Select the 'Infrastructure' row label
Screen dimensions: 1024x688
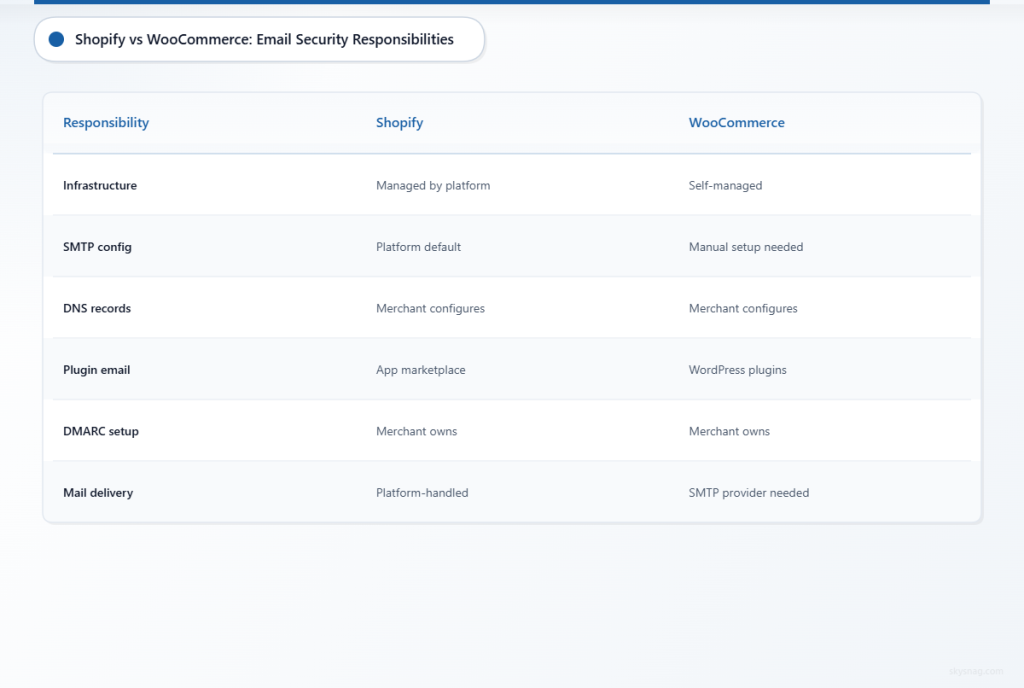point(100,185)
